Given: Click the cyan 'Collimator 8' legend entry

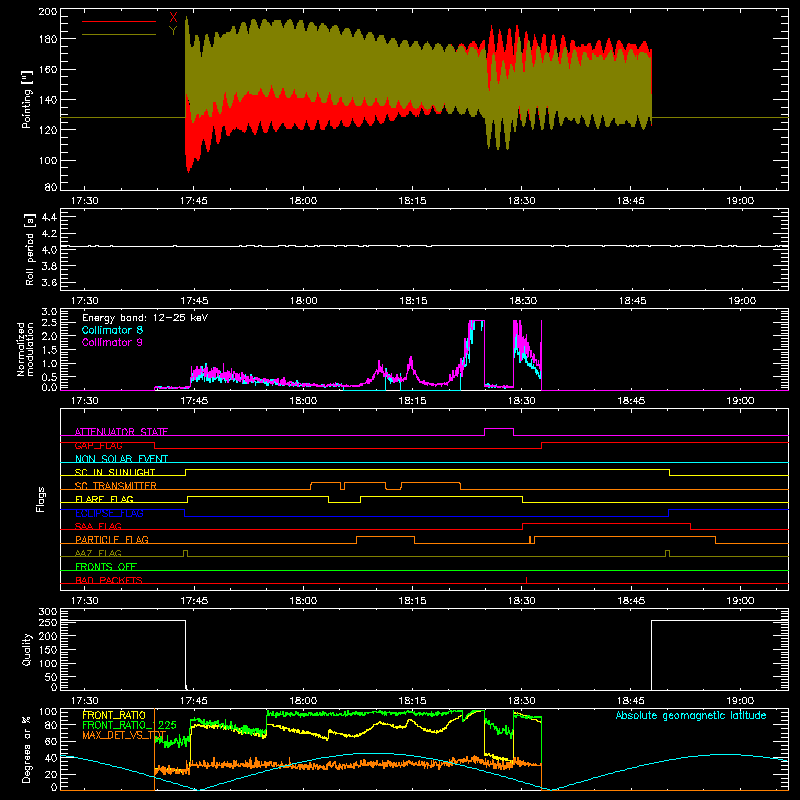Looking at the screenshot, I should tap(112, 330).
